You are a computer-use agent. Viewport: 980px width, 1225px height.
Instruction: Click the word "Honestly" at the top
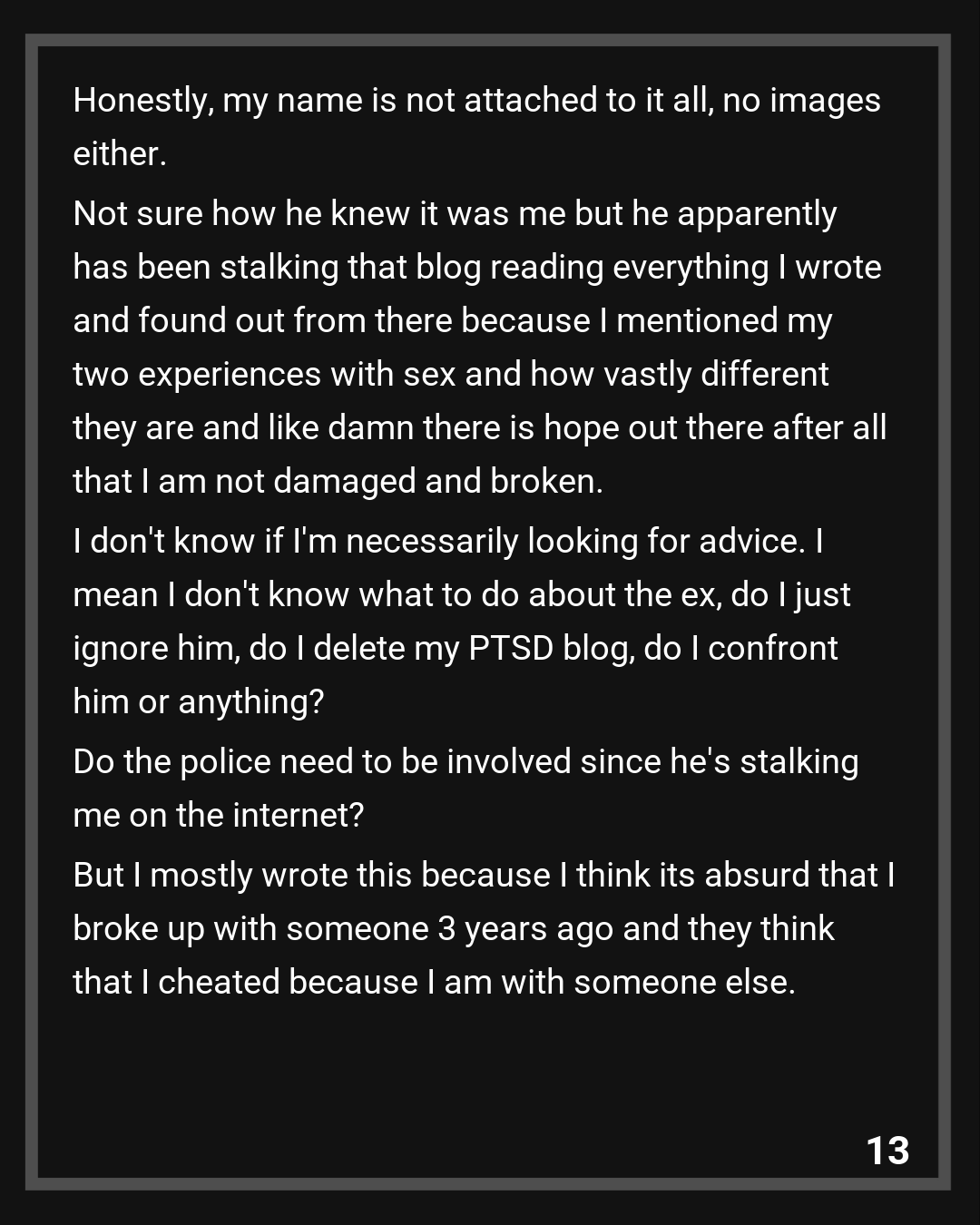pyautogui.click(x=142, y=100)
